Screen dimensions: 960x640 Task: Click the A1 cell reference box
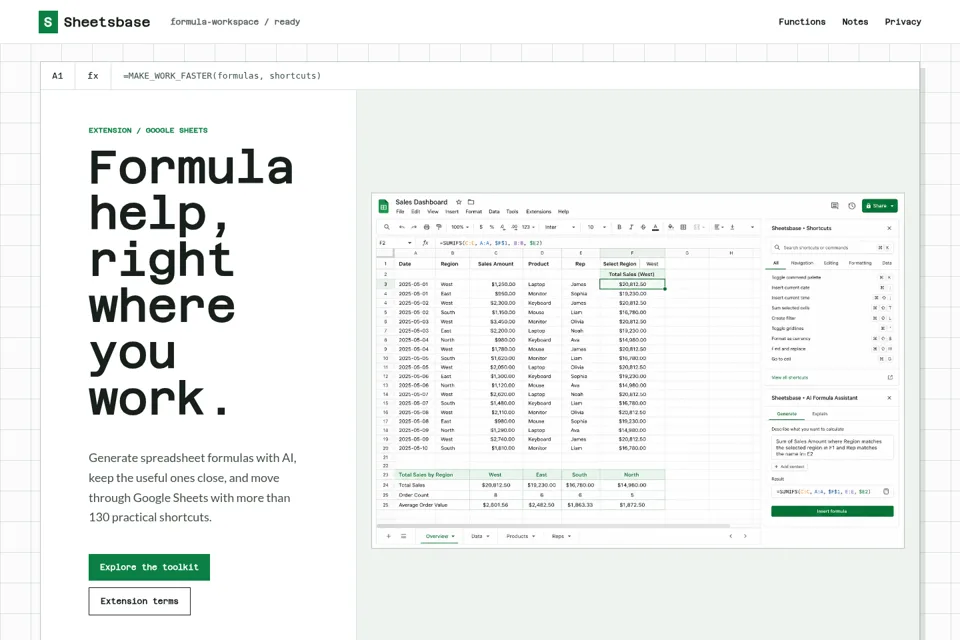58,76
